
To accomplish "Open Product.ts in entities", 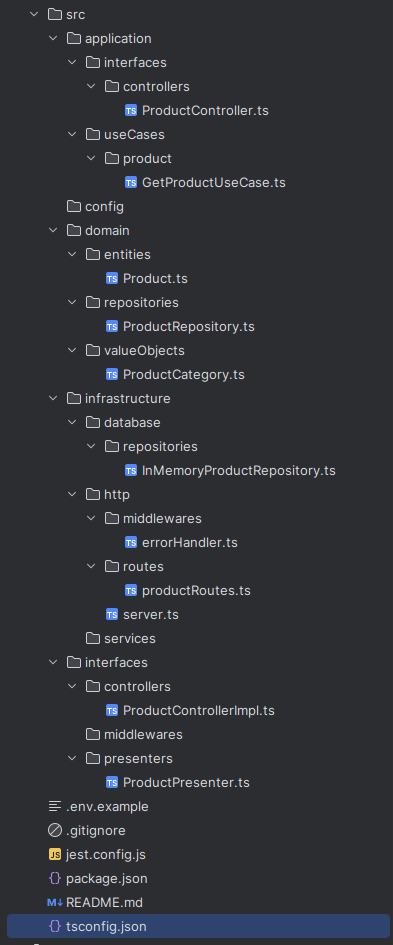I will [155, 278].
